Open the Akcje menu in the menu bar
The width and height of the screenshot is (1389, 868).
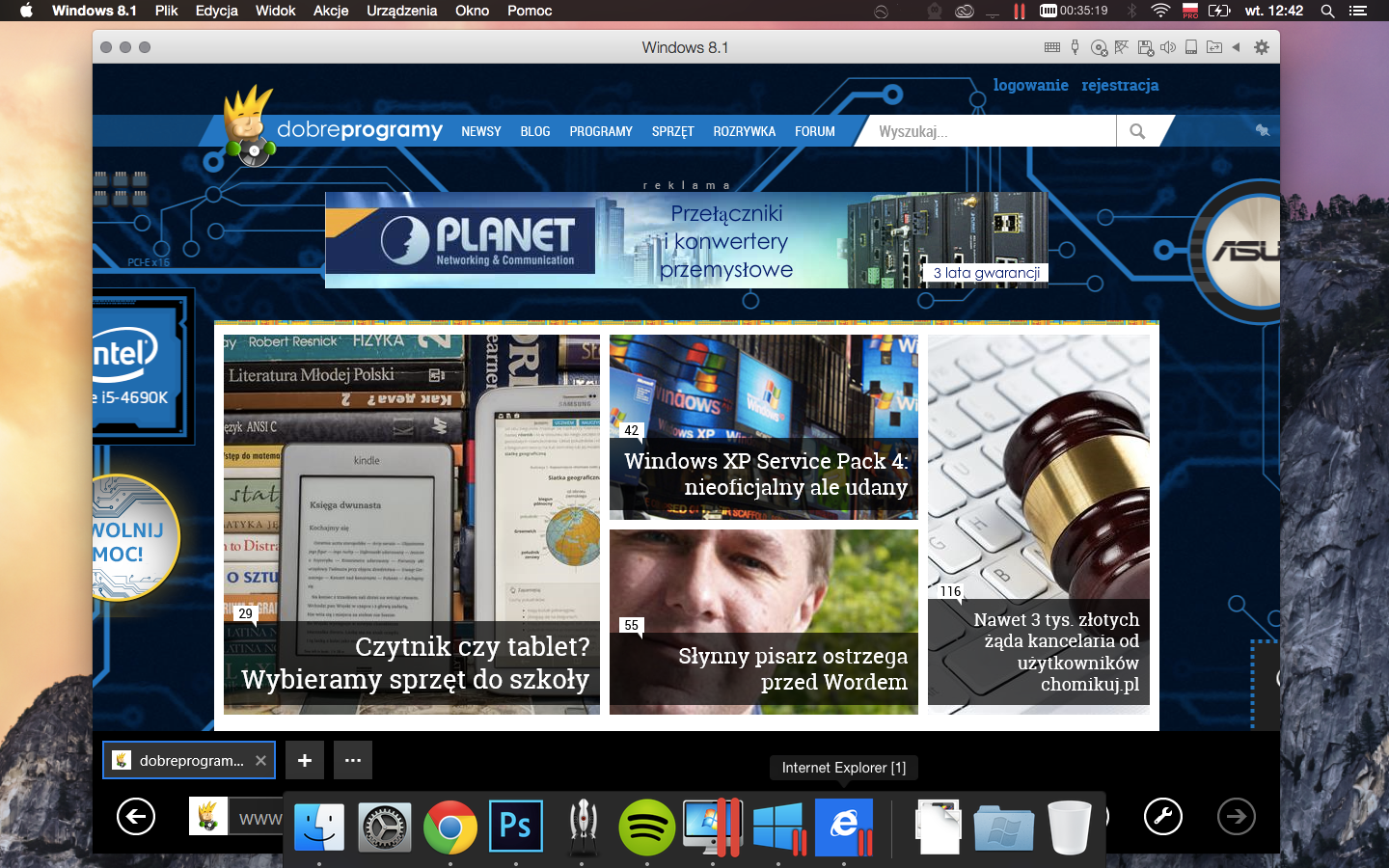[331, 11]
